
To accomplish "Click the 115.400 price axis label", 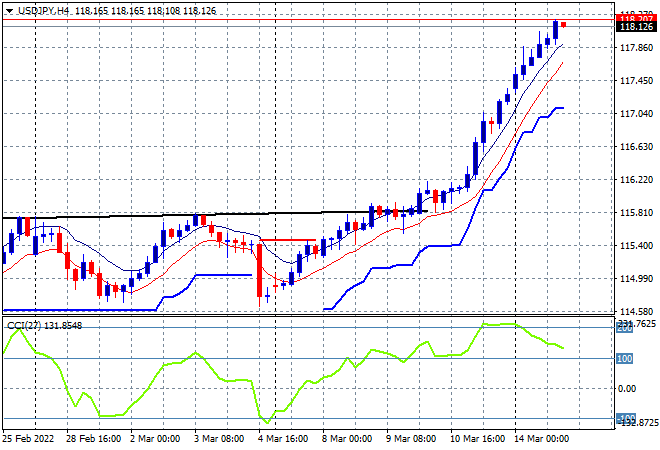I will click(636, 245).
